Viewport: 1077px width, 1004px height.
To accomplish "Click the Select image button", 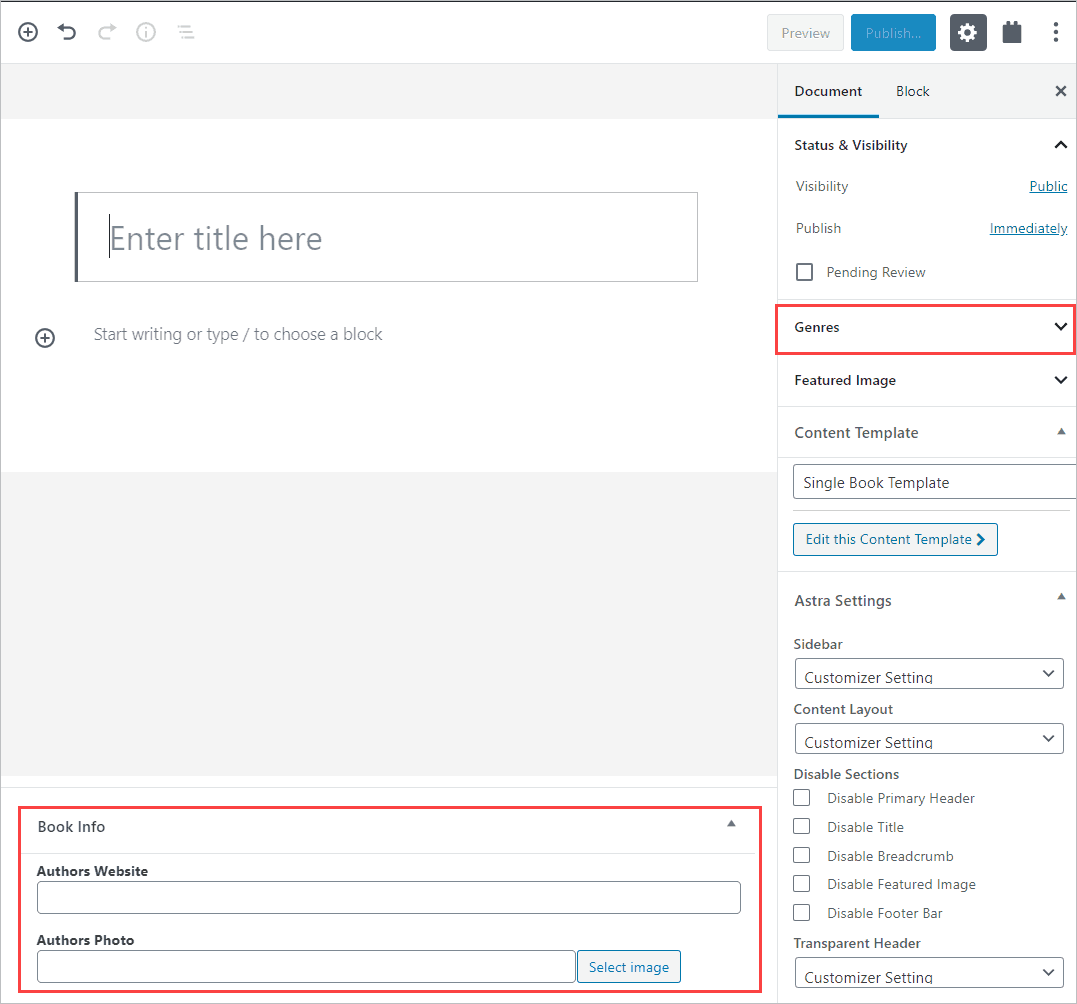I will click(628, 967).
